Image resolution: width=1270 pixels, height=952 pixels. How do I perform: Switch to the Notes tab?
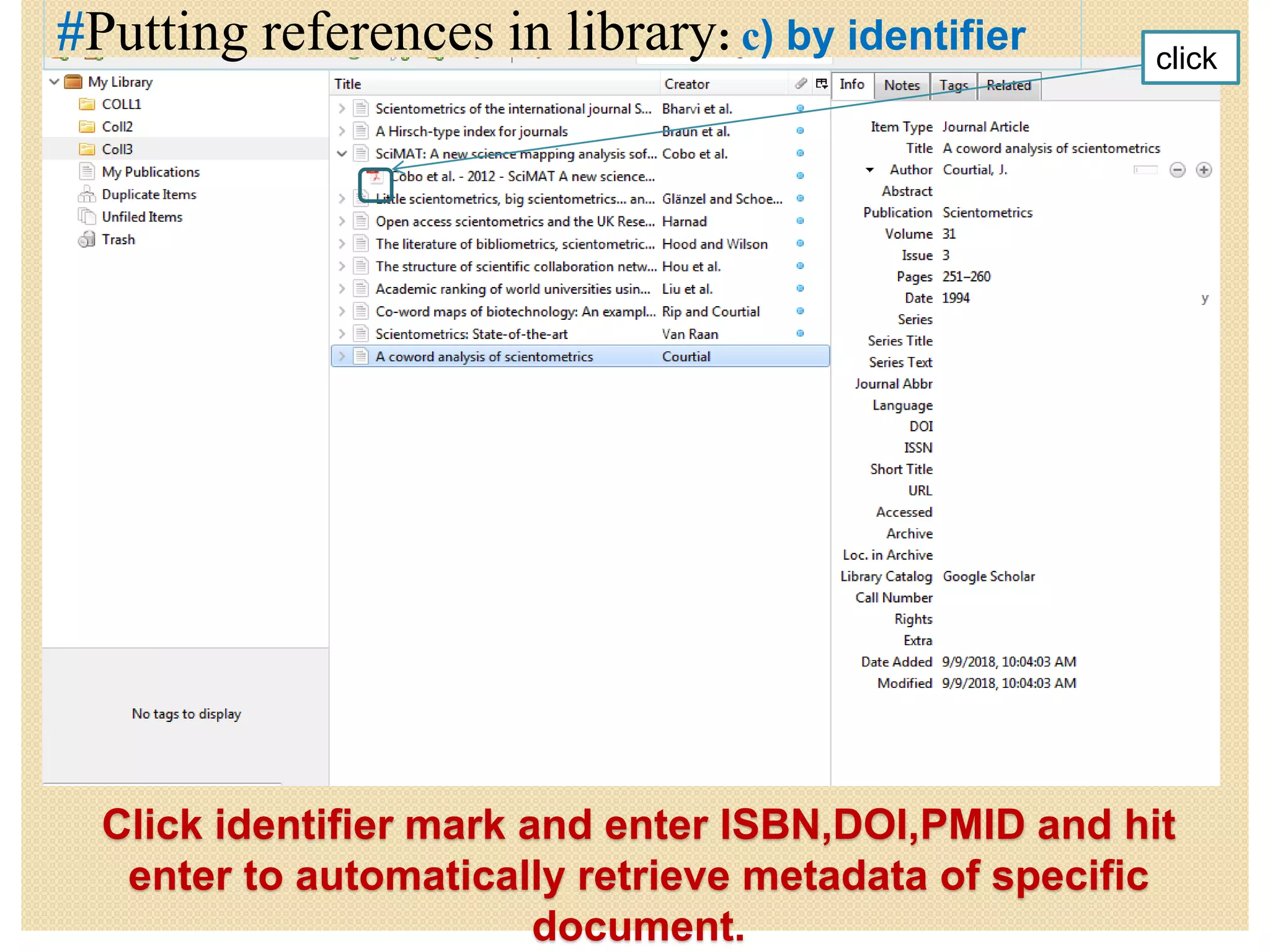[902, 86]
